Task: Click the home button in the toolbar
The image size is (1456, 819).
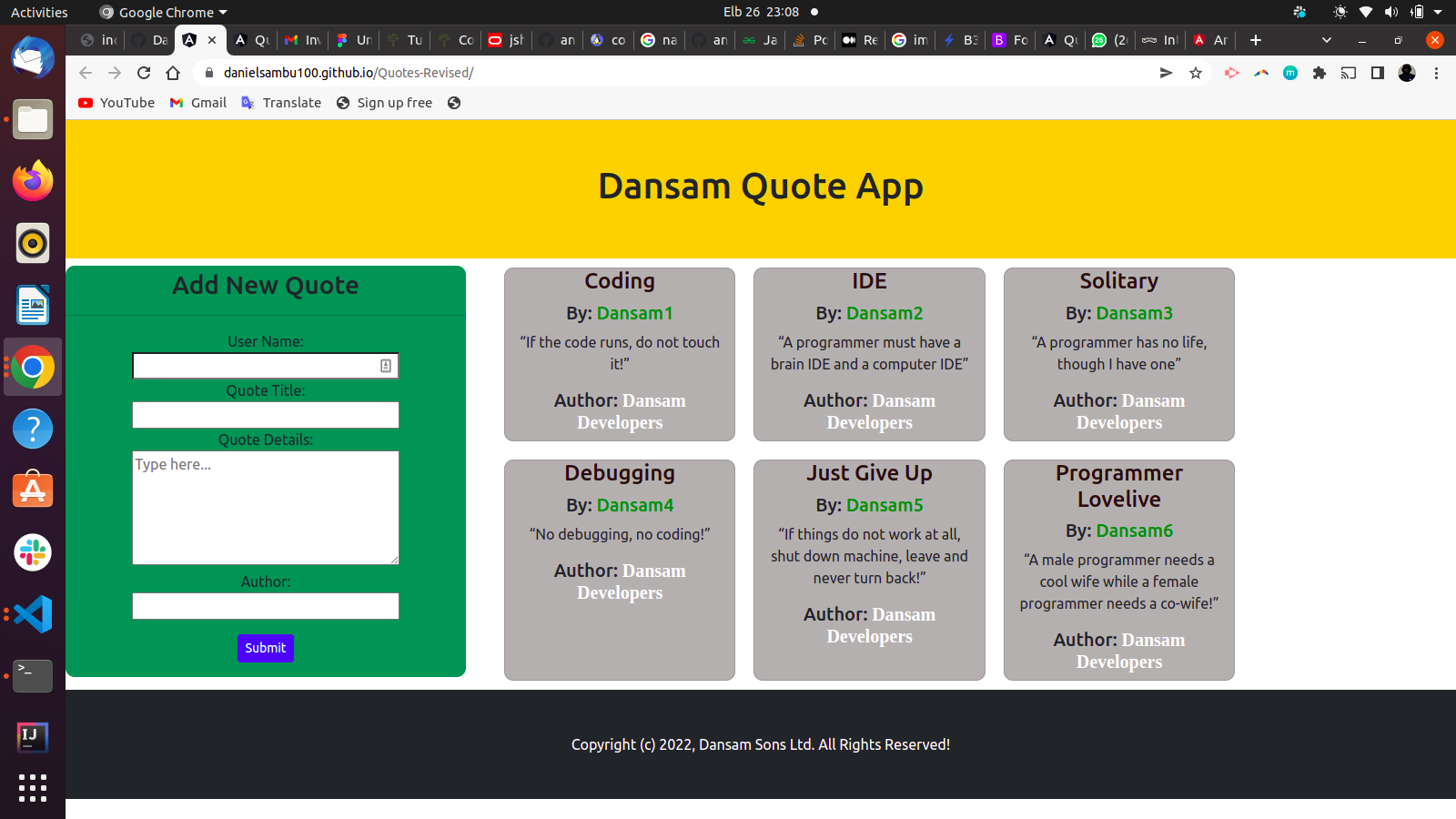Action: click(x=173, y=73)
